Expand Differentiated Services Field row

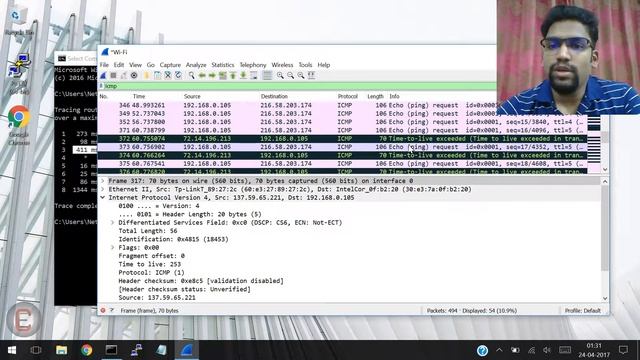113,222
